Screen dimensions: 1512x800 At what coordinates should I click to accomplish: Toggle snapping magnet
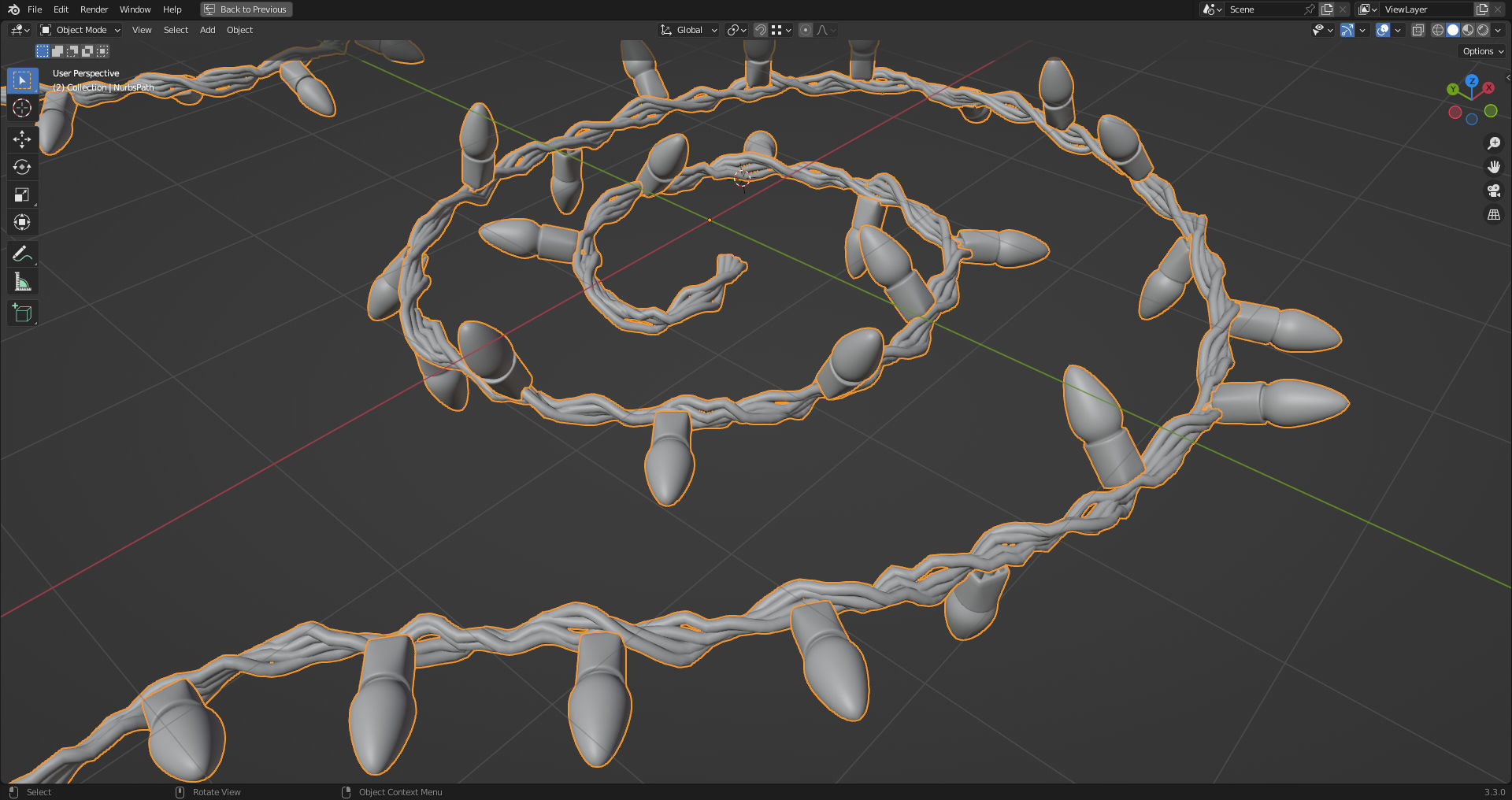coord(761,30)
